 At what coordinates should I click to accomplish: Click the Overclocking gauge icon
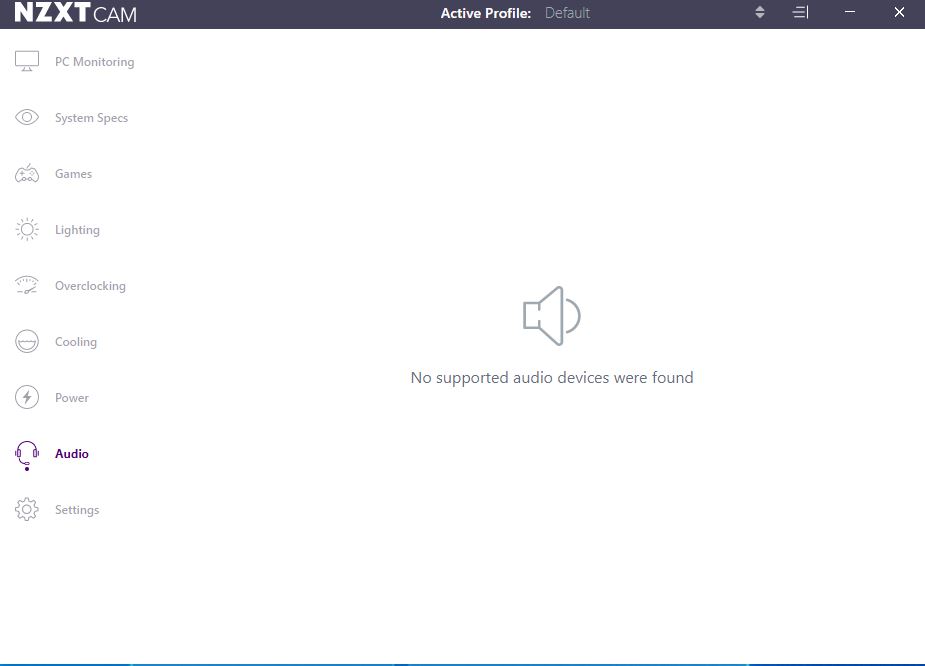click(x=27, y=285)
